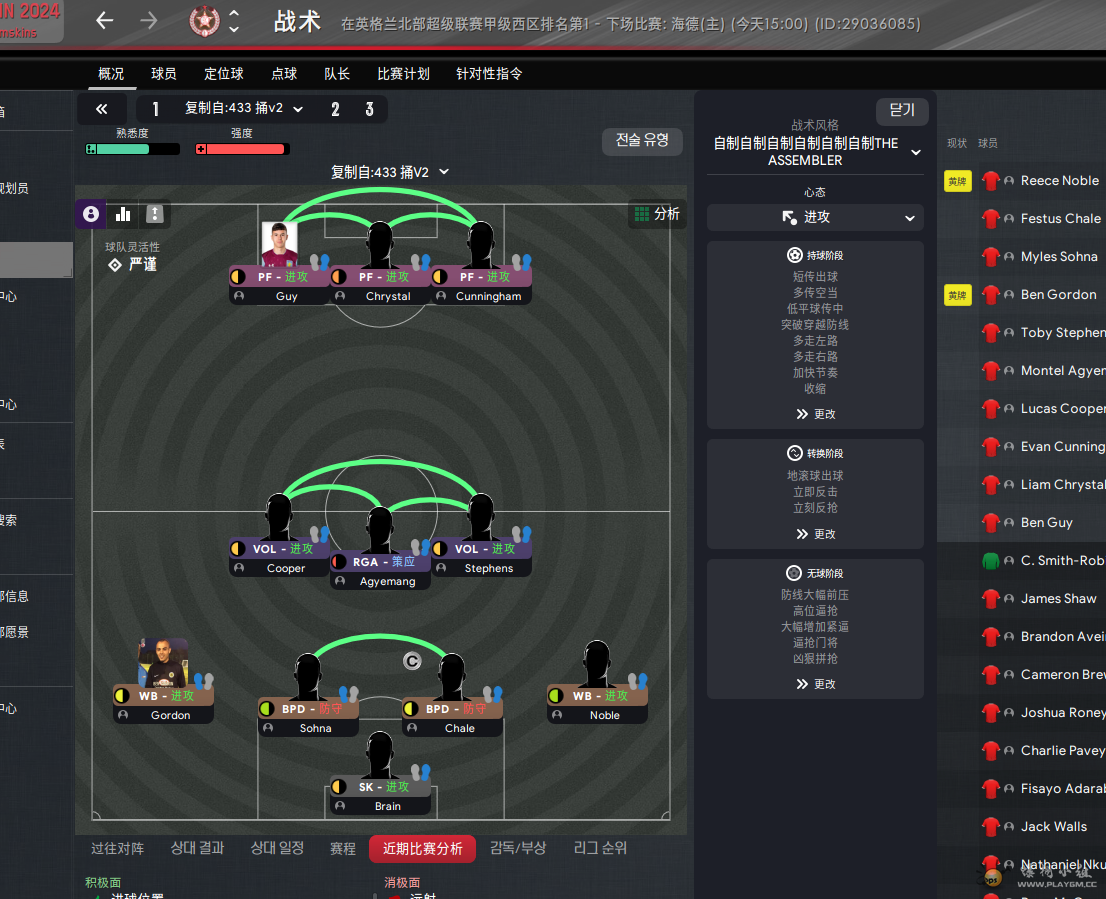Click the person icon beside Cooper's name
The image size is (1106, 899).
tap(239, 568)
